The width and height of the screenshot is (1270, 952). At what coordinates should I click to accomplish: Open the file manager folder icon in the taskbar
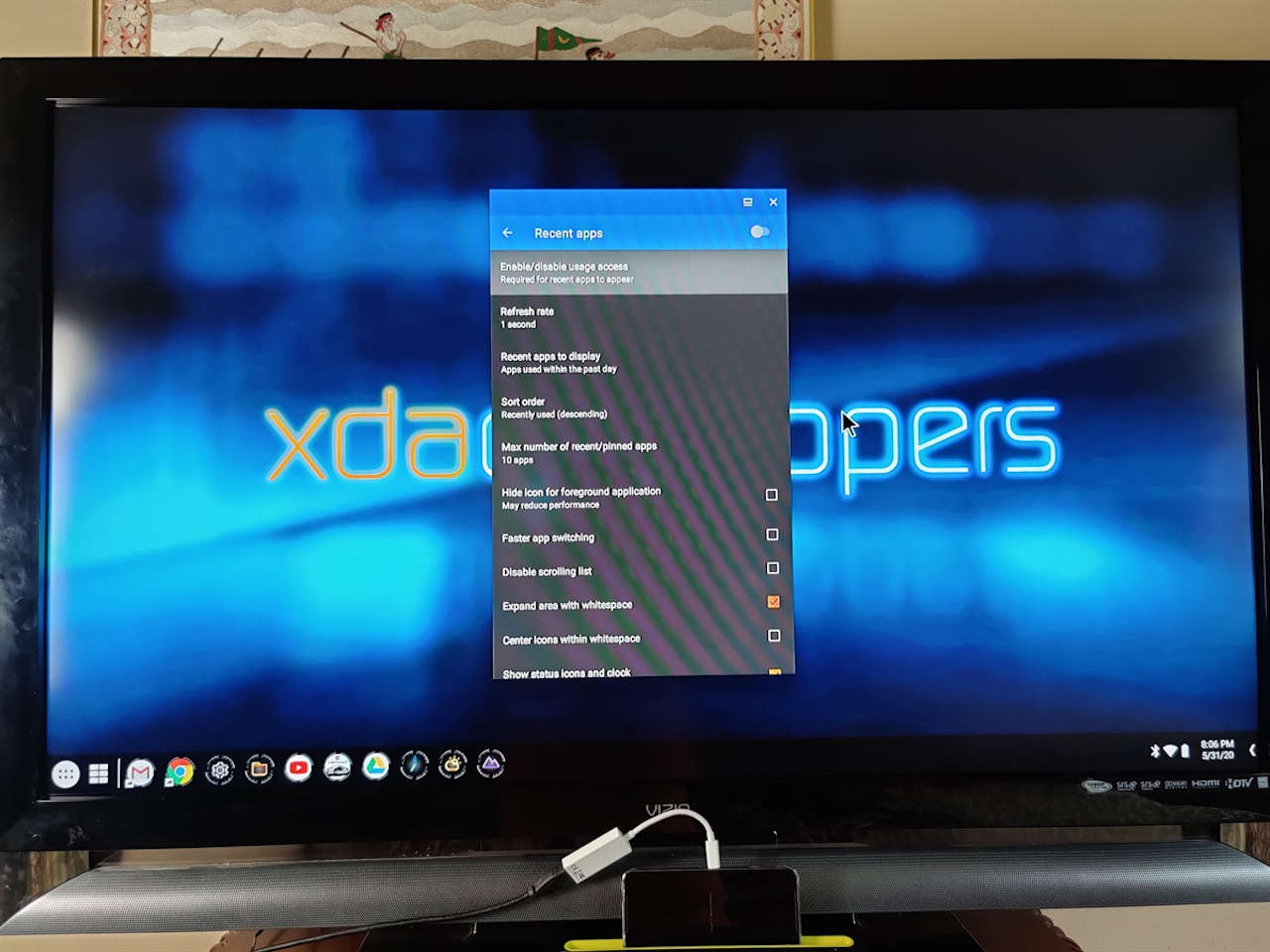coord(259,769)
